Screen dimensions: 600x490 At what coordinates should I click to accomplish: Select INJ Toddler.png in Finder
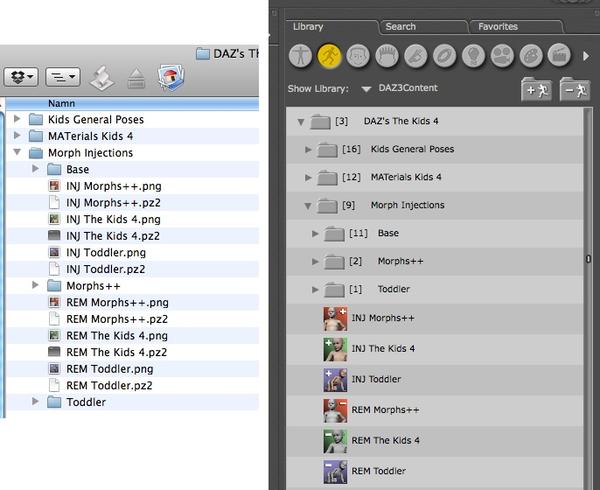click(x=106, y=253)
